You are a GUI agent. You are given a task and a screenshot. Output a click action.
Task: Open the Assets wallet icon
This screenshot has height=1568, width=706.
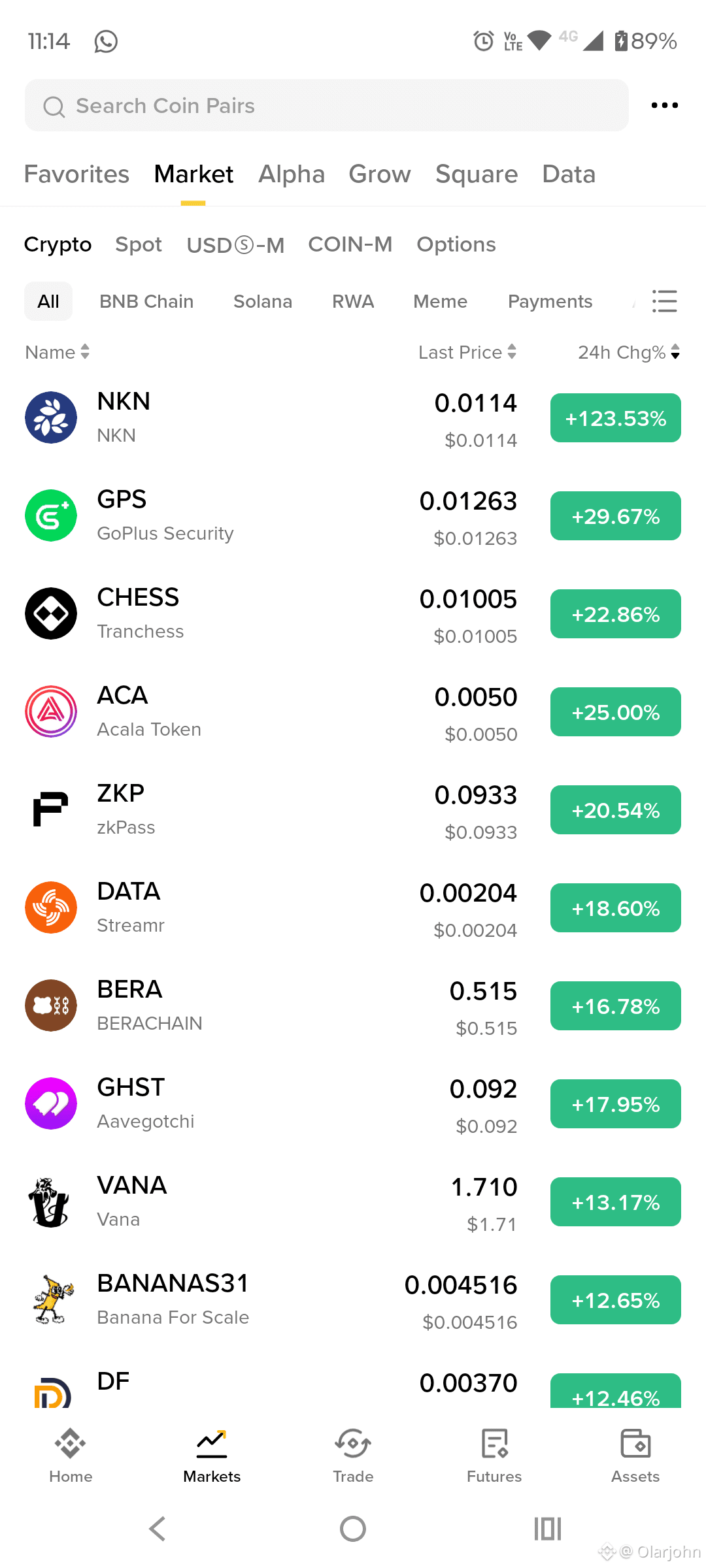[635, 1444]
